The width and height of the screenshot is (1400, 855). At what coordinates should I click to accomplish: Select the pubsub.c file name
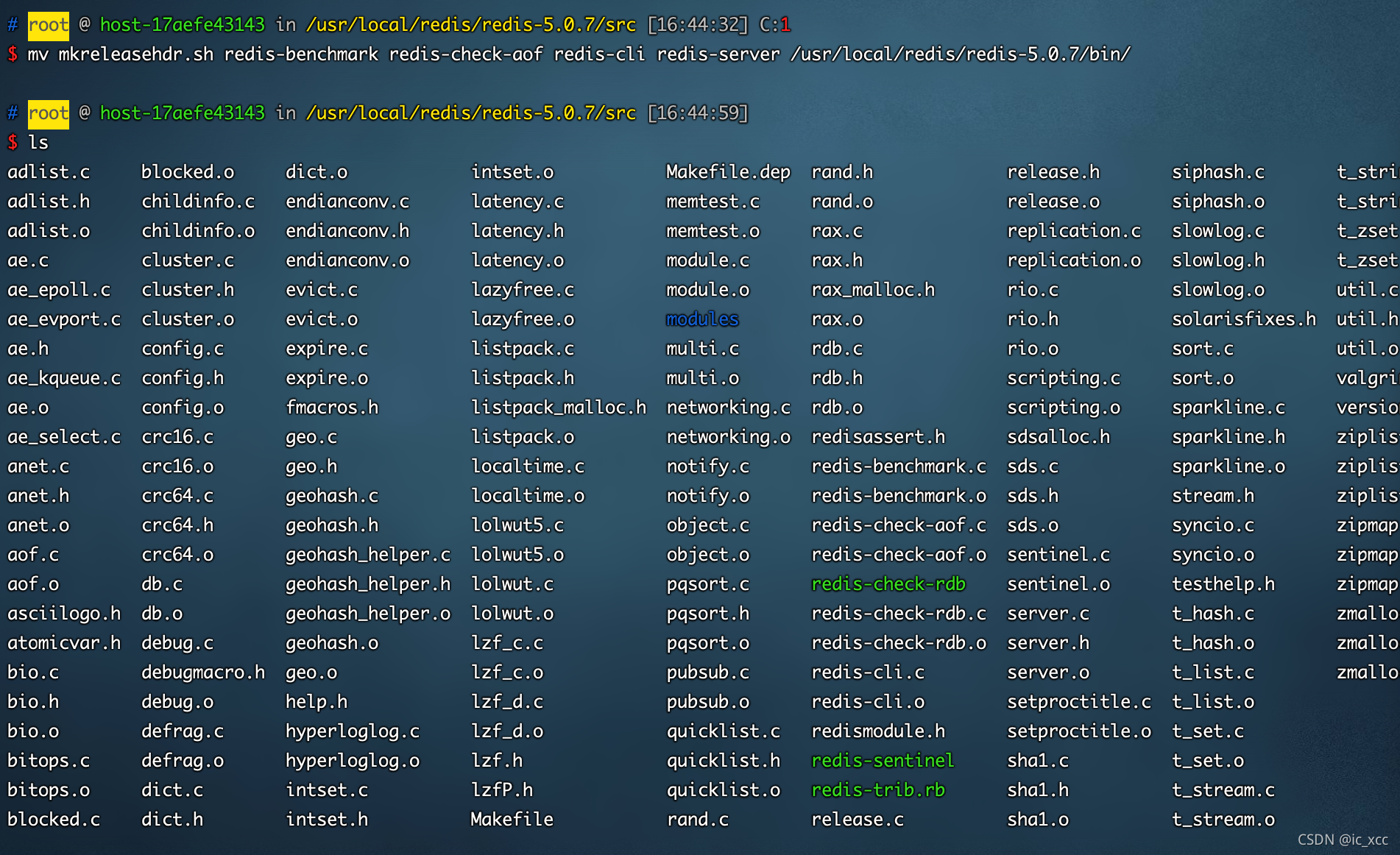tap(707, 673)
